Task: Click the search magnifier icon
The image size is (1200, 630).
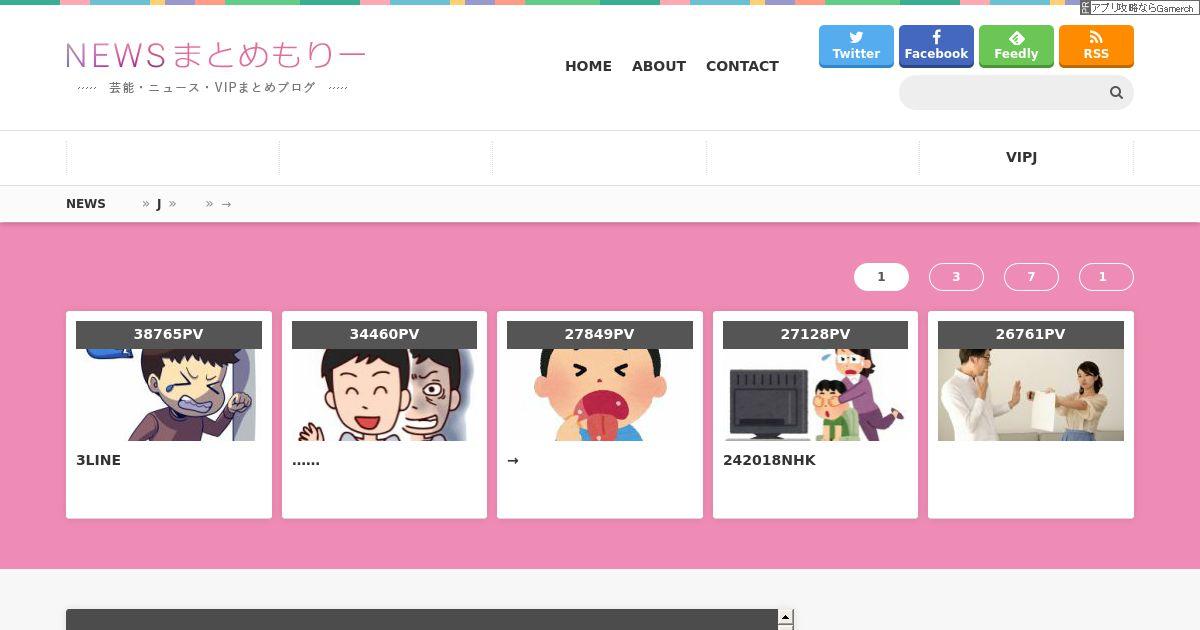Action: click(x=1116, y=93)
